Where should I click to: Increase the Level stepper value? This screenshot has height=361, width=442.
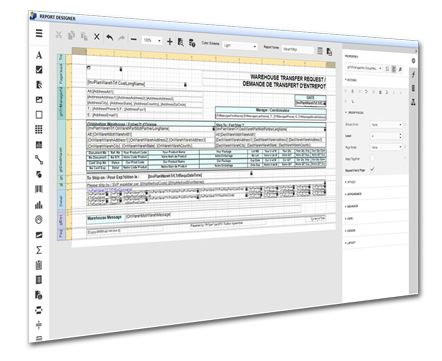tap(400, 134)
